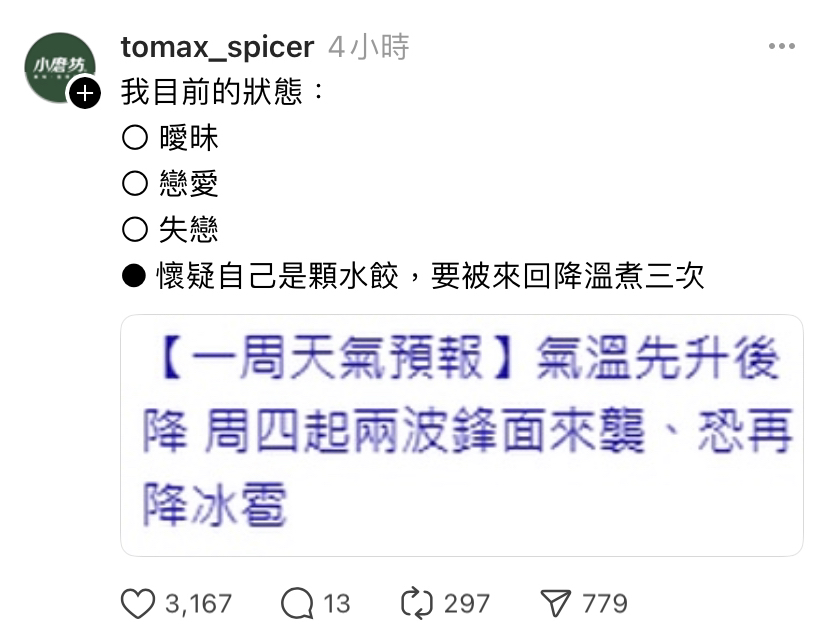The image size is (828, 640).
Task: View the 13 replies count
Action: tap(336, 604)
